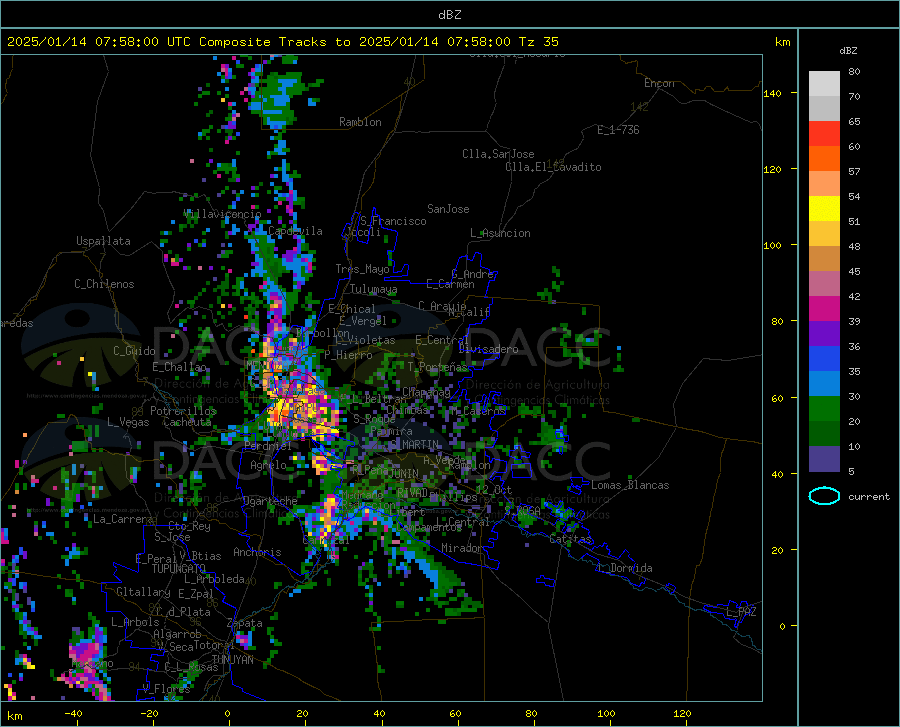
Task: Click the 'TUNUYAN' city label
Action: (x=232, y=660)
